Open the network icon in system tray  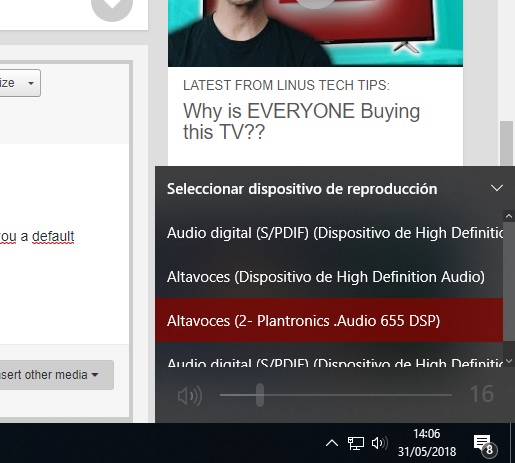(x=356, y=443)
